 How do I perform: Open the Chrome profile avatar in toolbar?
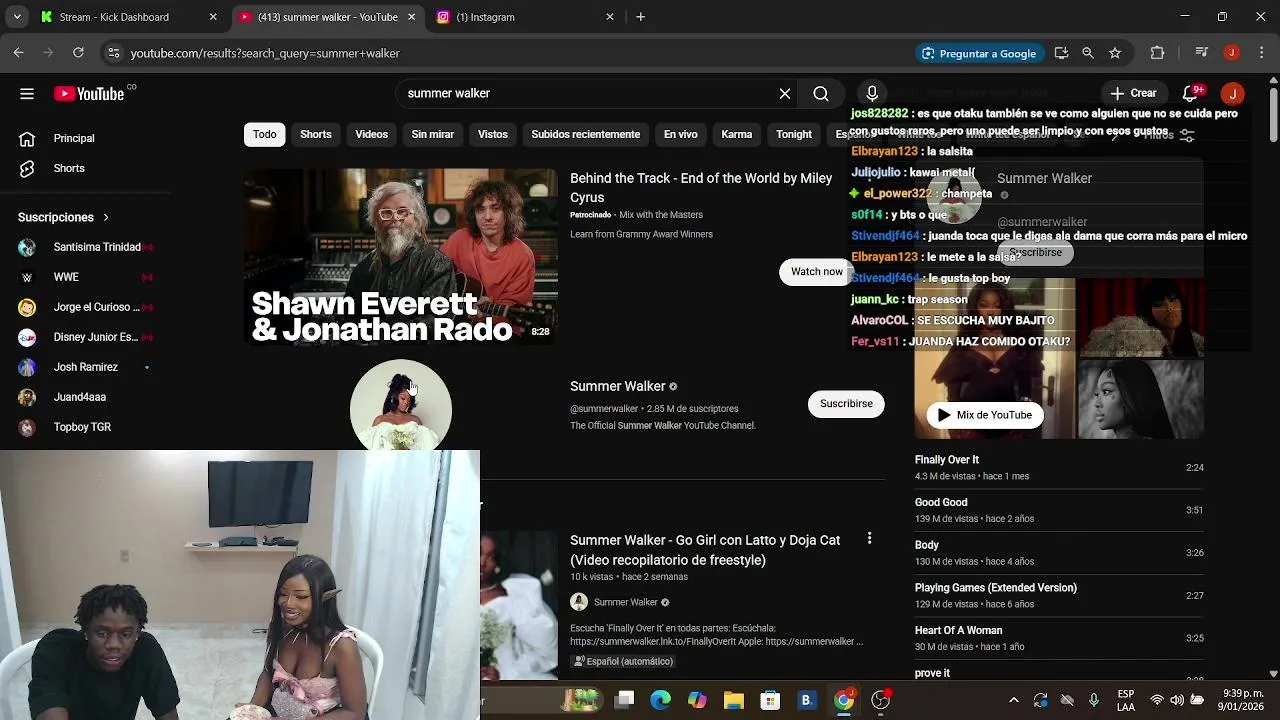[1232, 53]
